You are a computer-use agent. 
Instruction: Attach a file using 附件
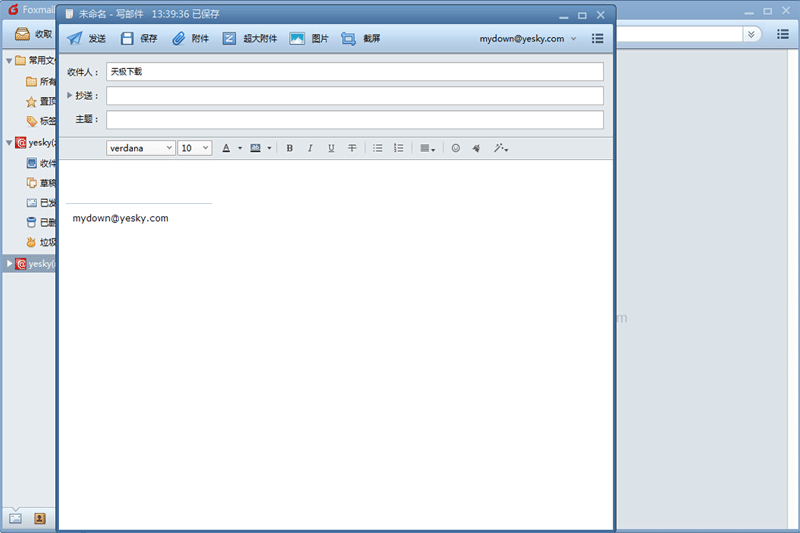[x=190, y=39]
